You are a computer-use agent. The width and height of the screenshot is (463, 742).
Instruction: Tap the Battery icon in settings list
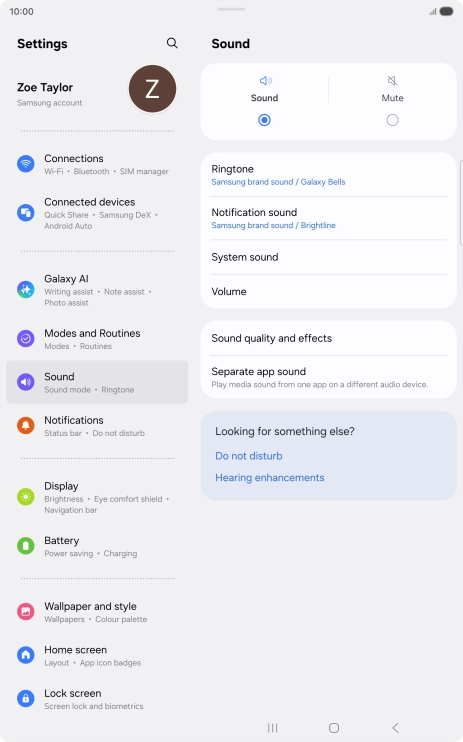click(26, 546)
